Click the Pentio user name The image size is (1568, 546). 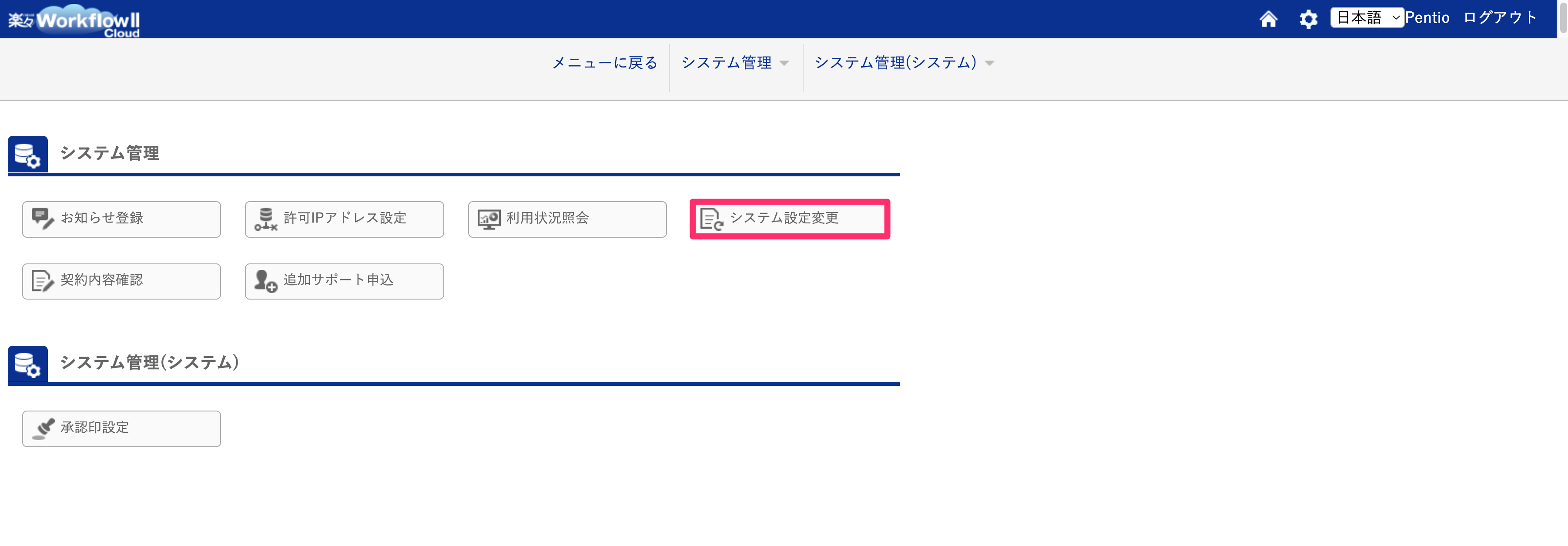tap(1427, 18)
